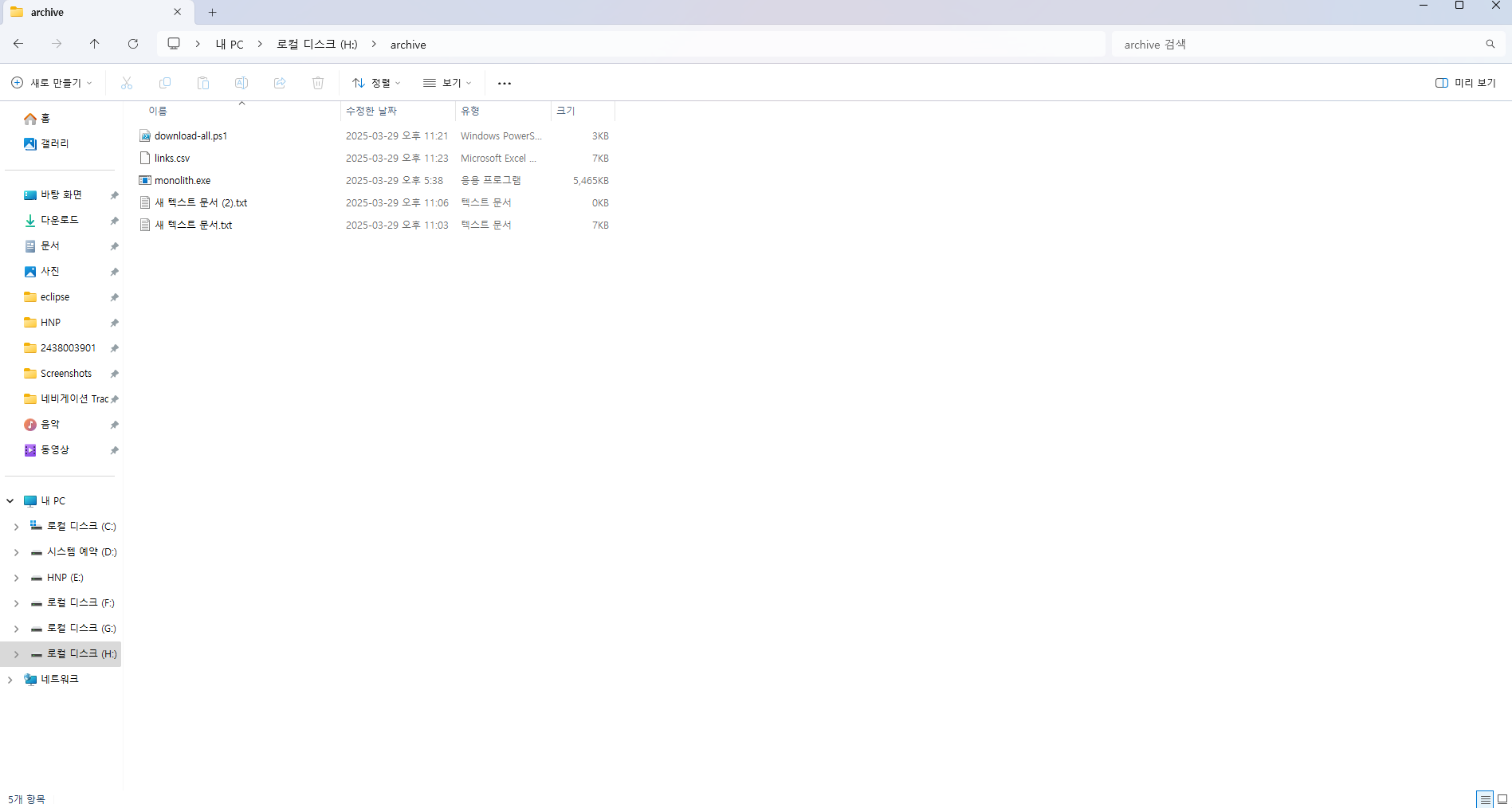Collapse the 내 PC tree node

pyautogui.click(x=10, y=501)
